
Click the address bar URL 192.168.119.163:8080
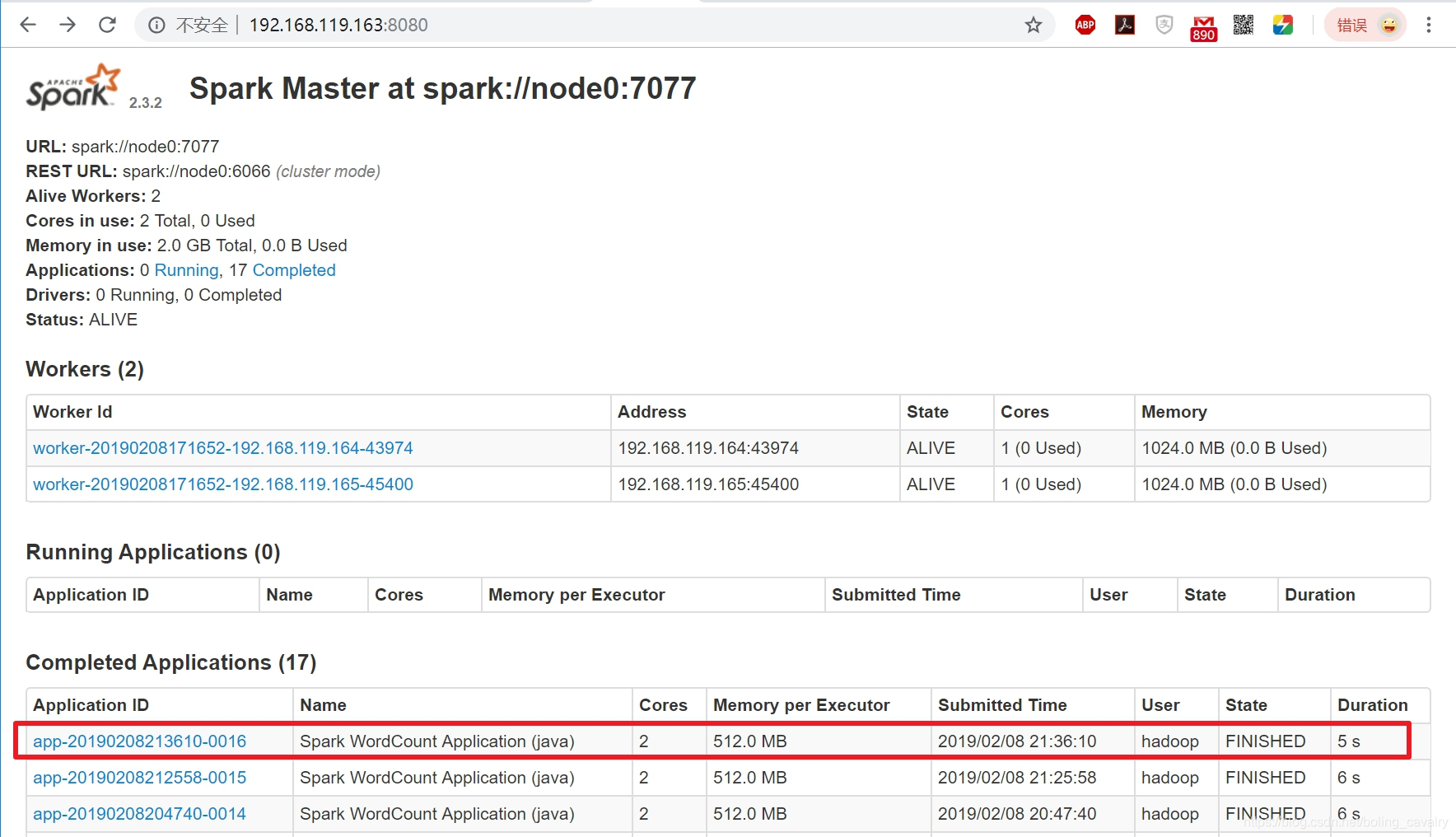point(338,26)
